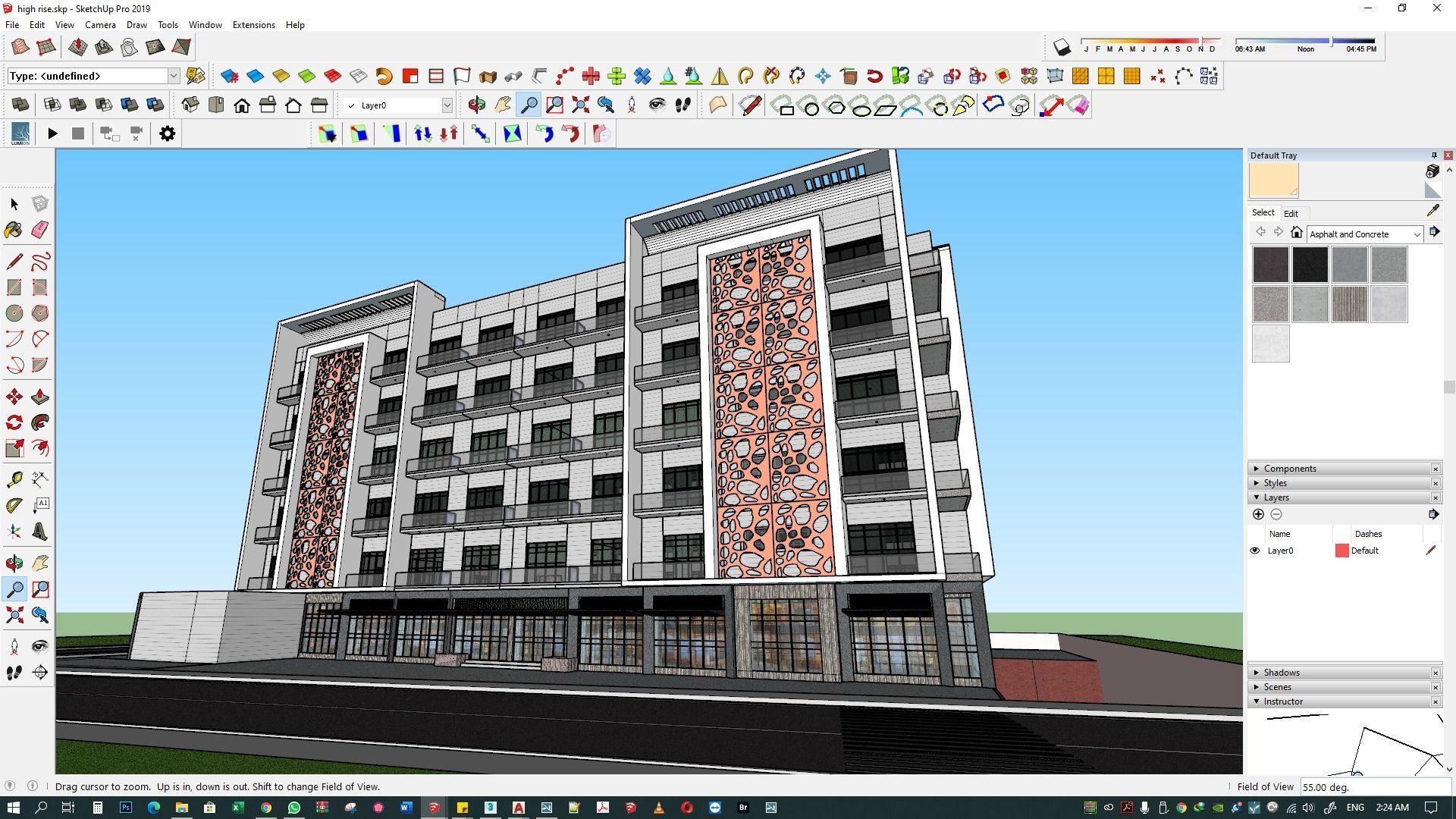Select the Look Around eye tool in left toolbar
This screenshot has height=819, width=1456.
[x=40, y=646]
